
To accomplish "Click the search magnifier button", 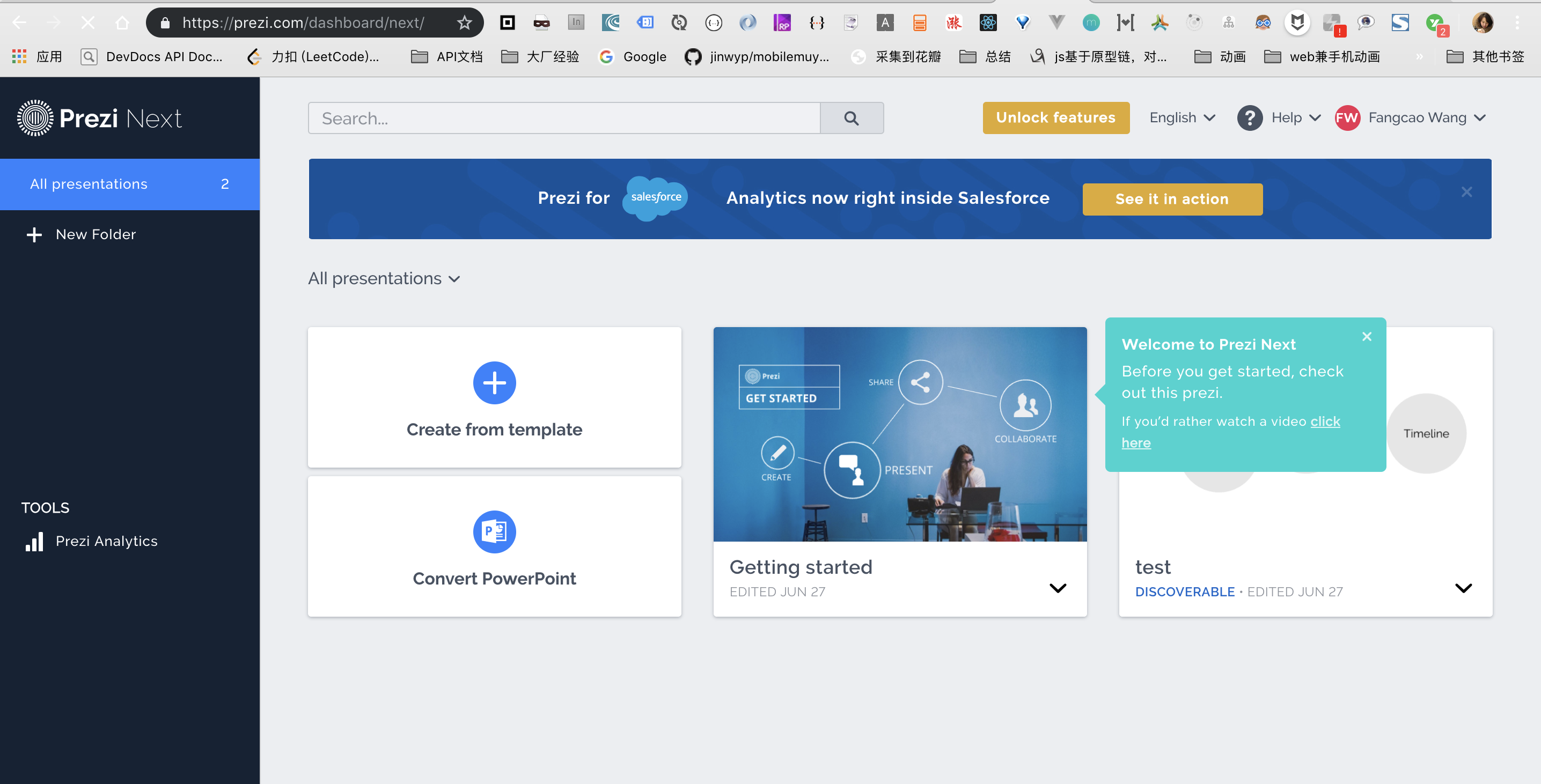I will pos(850,118).
